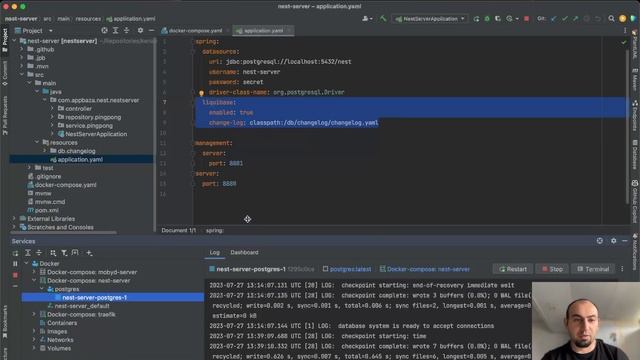Click Collapse All icon in Project panel
The height and width of the screenshot is (360, 640).
pyautogui.click(x=127, y=31)
